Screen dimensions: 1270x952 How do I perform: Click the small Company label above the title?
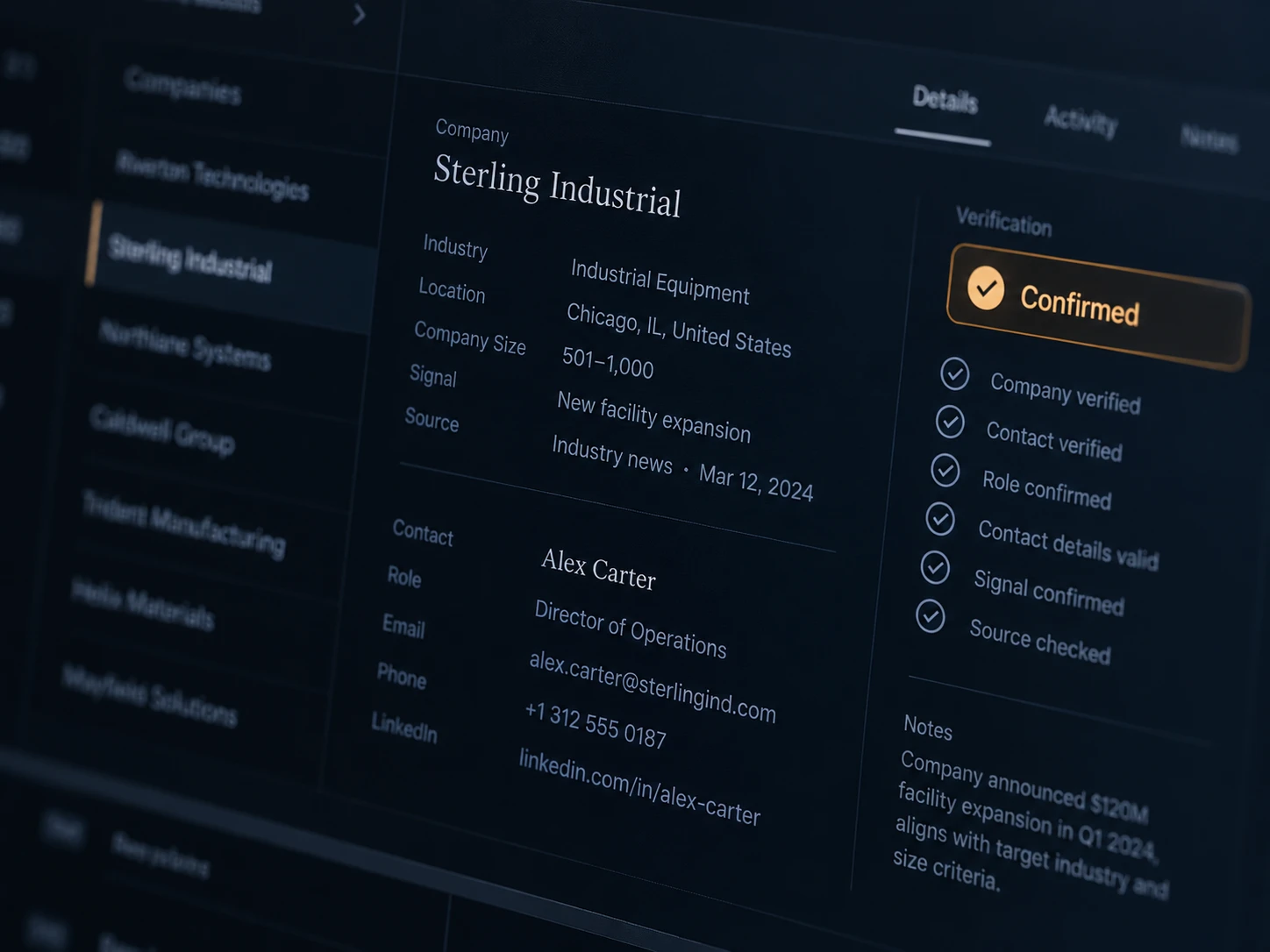(472, 131)
